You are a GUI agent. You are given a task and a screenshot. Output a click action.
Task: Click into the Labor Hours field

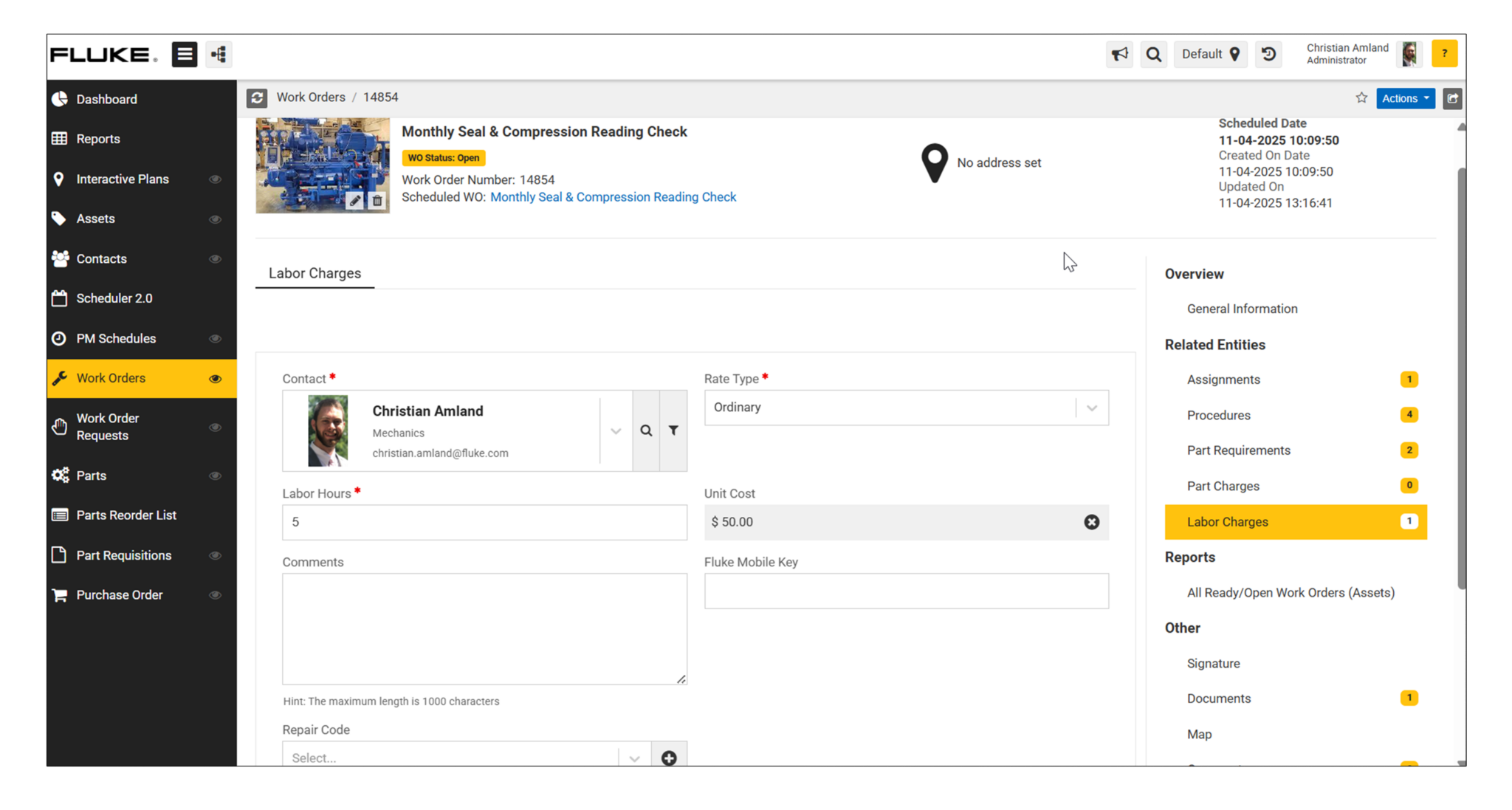click(x=484, y=522)
